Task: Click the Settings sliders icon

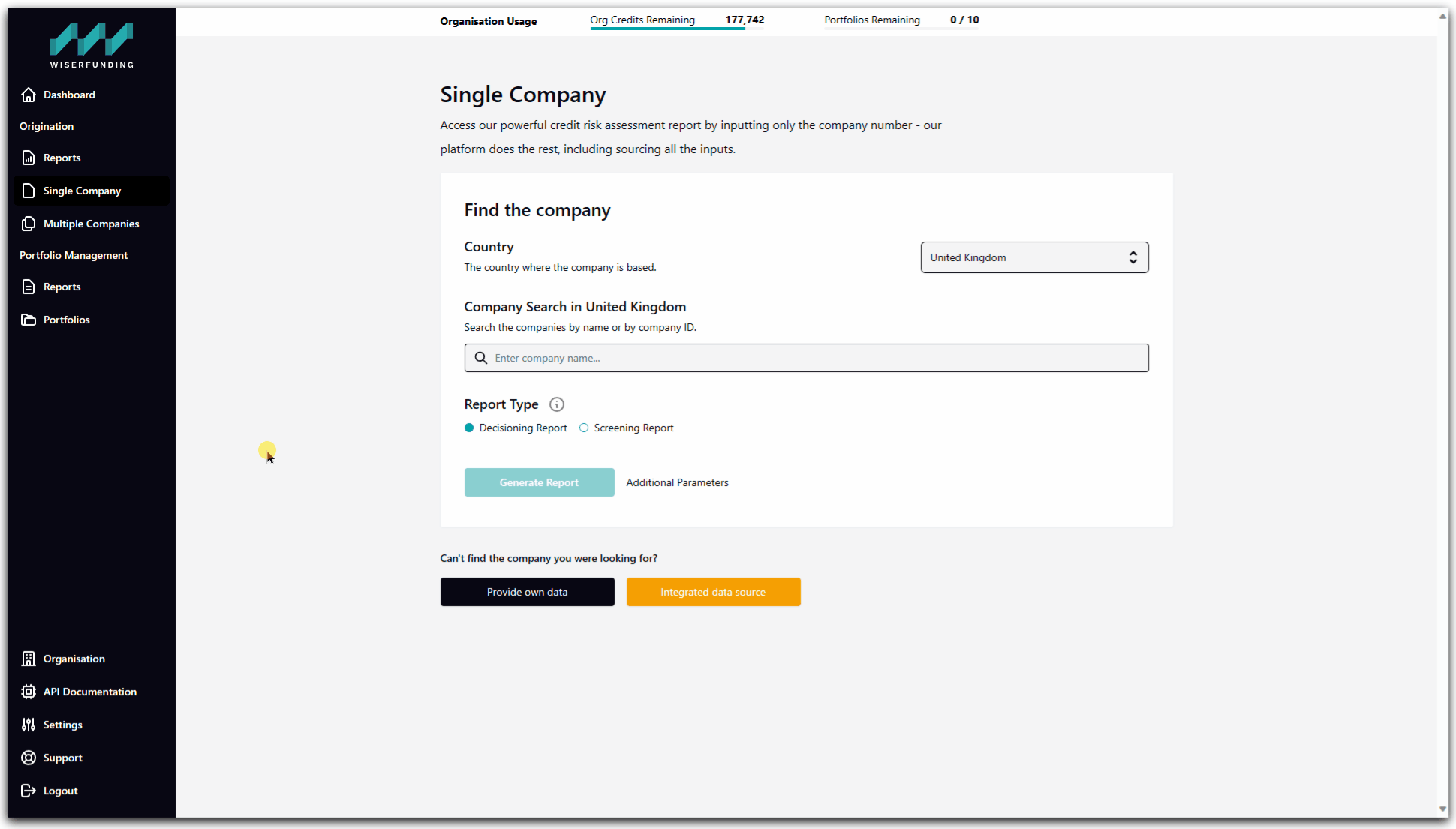Action: click(29, 725)
